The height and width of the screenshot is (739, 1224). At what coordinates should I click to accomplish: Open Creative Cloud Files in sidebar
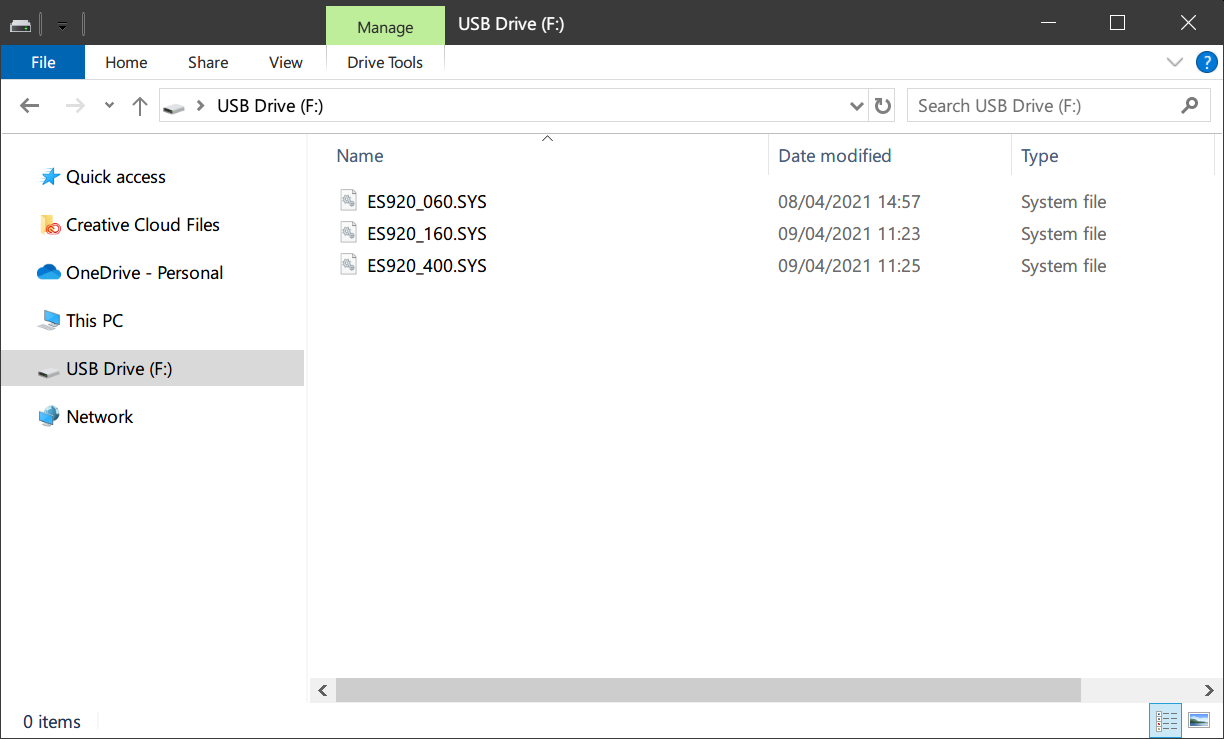click(143, 225)
